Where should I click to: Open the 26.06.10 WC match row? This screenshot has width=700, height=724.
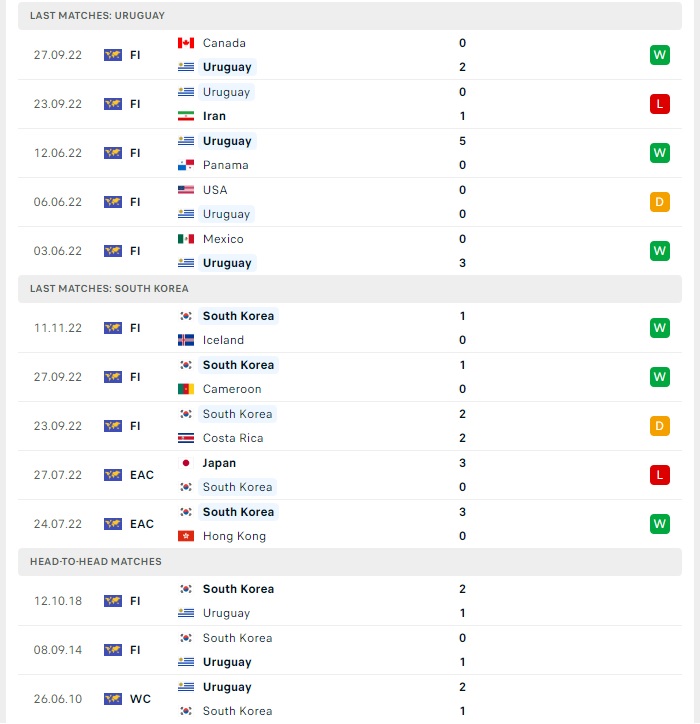pos(350,699)
